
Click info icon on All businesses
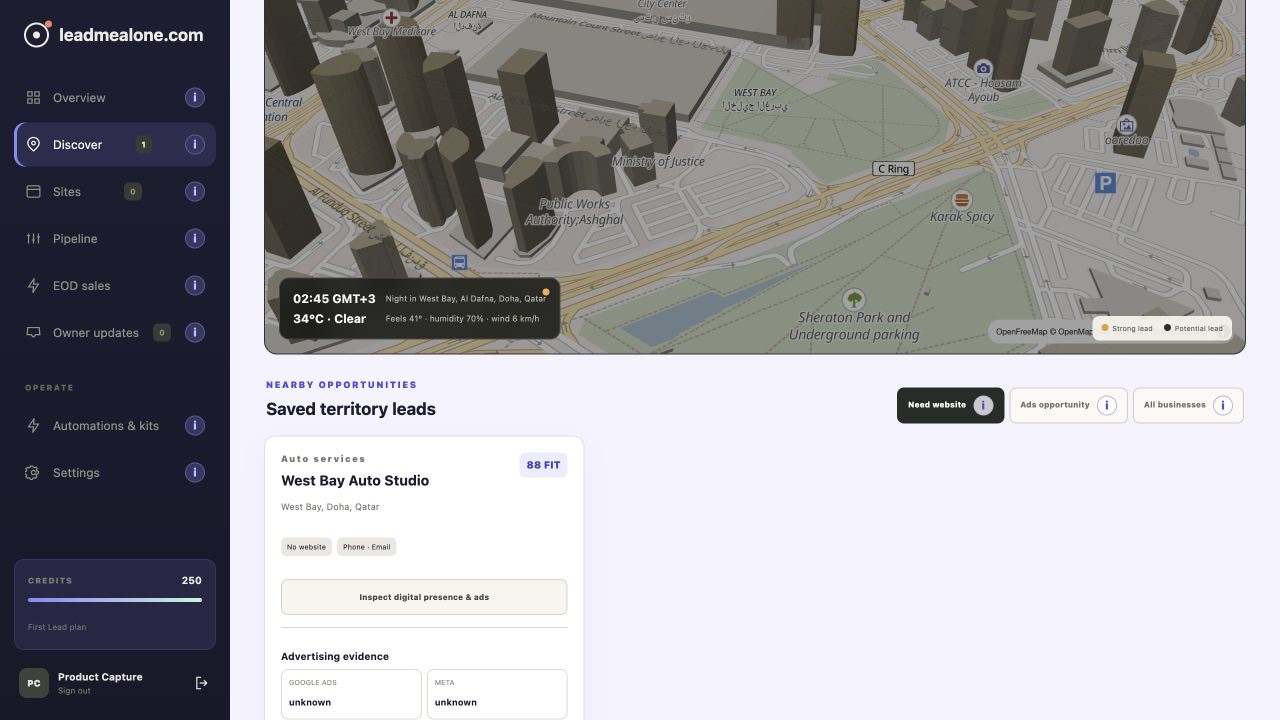click(x=1223, y=405)
